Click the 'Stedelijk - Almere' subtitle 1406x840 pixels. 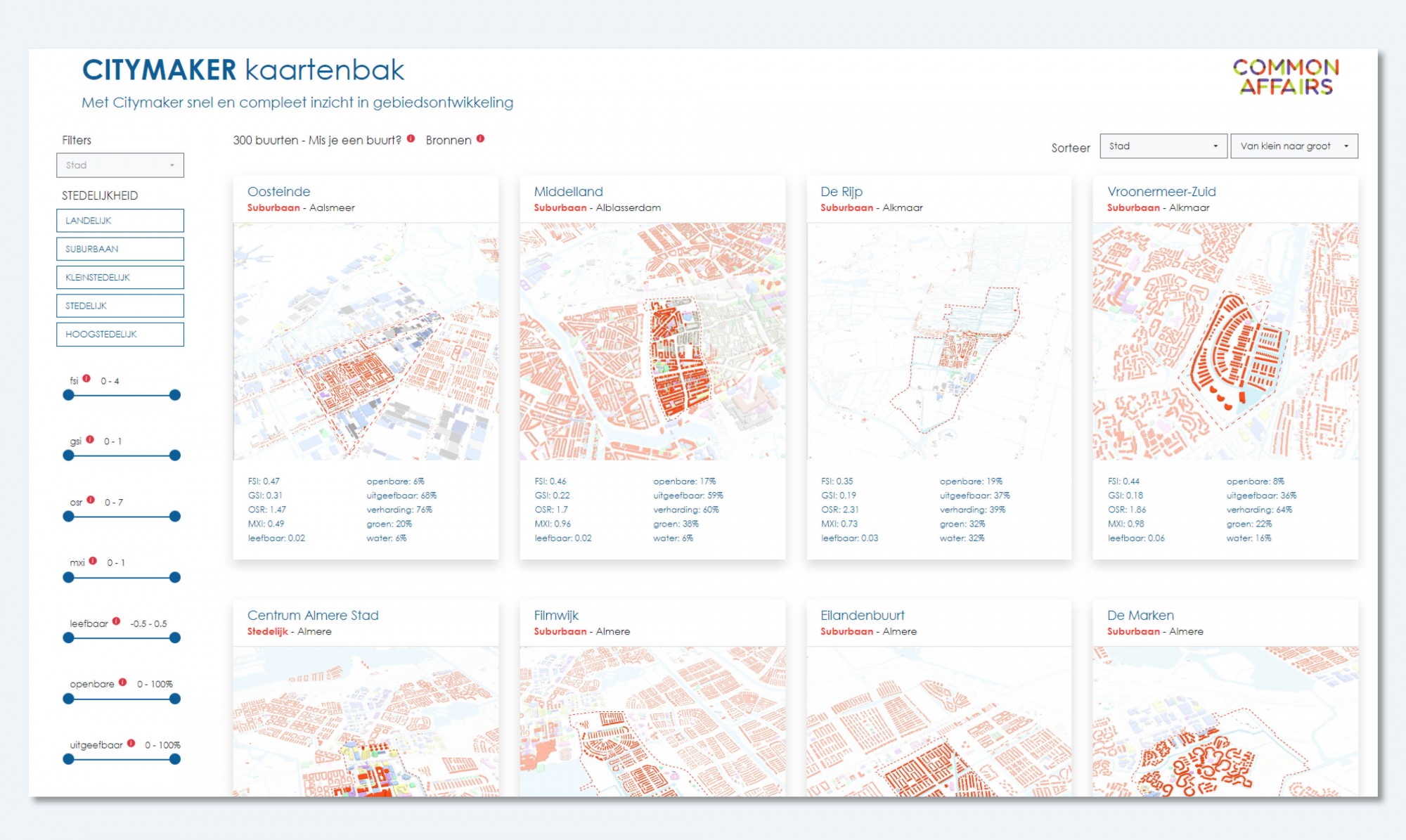[x=289, y=631]
